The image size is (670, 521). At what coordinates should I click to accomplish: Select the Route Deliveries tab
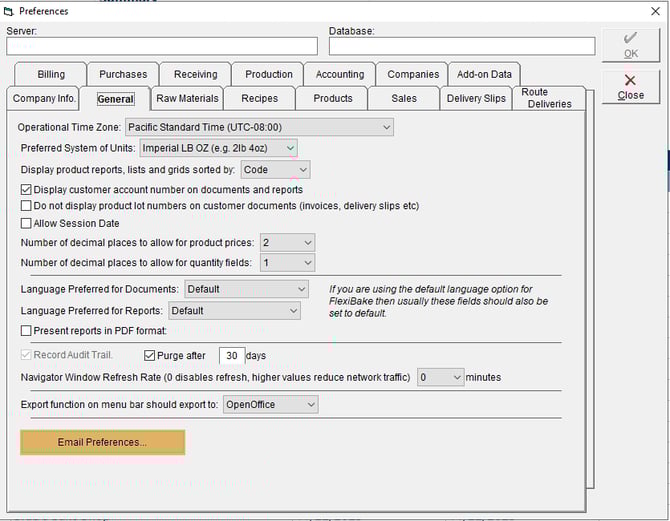(x=549, y=98)
